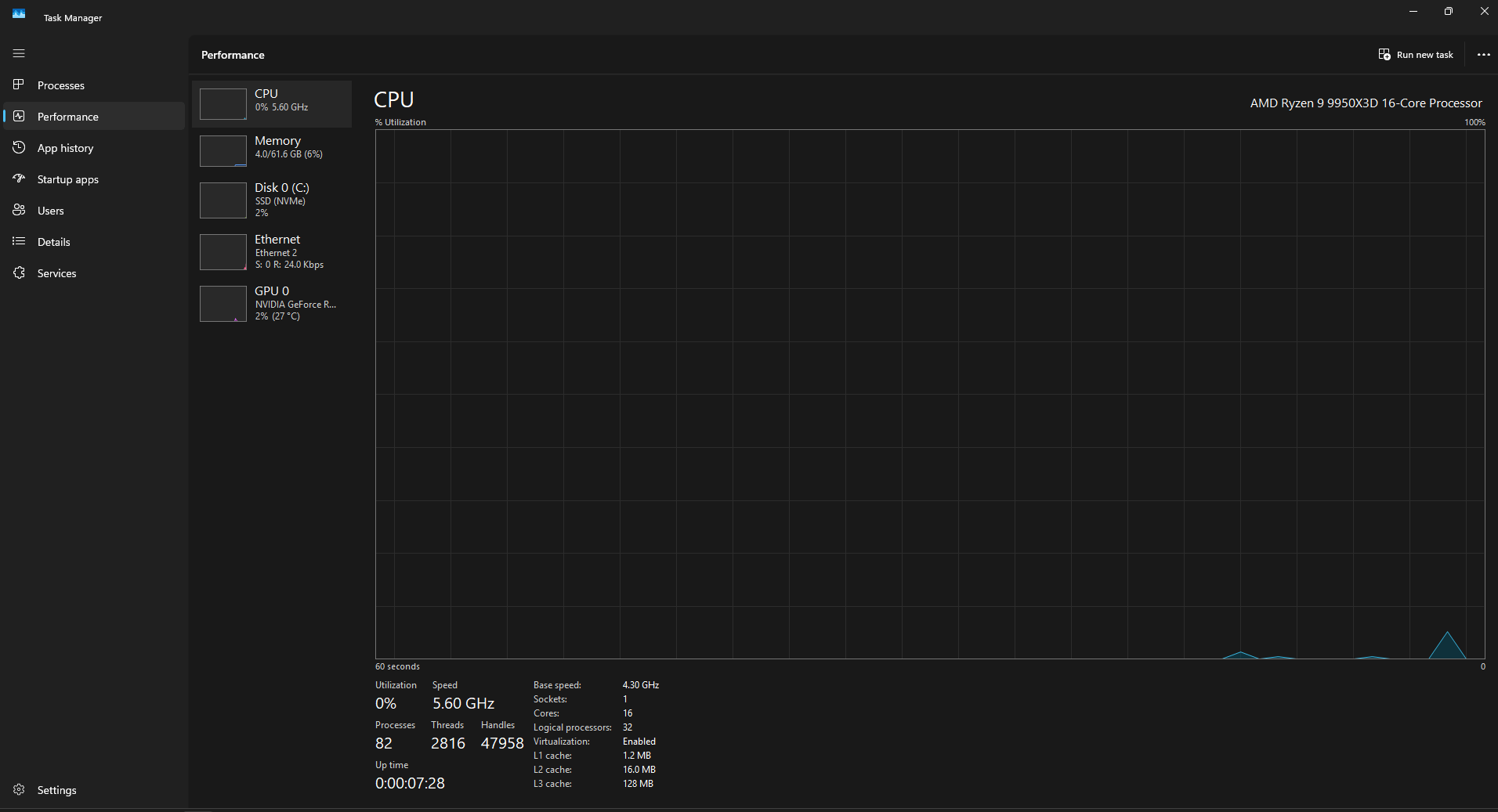The width and height of the screenshot is (1498, 812).
Task: Click the Processes sidebar icon
Action: 19,85
